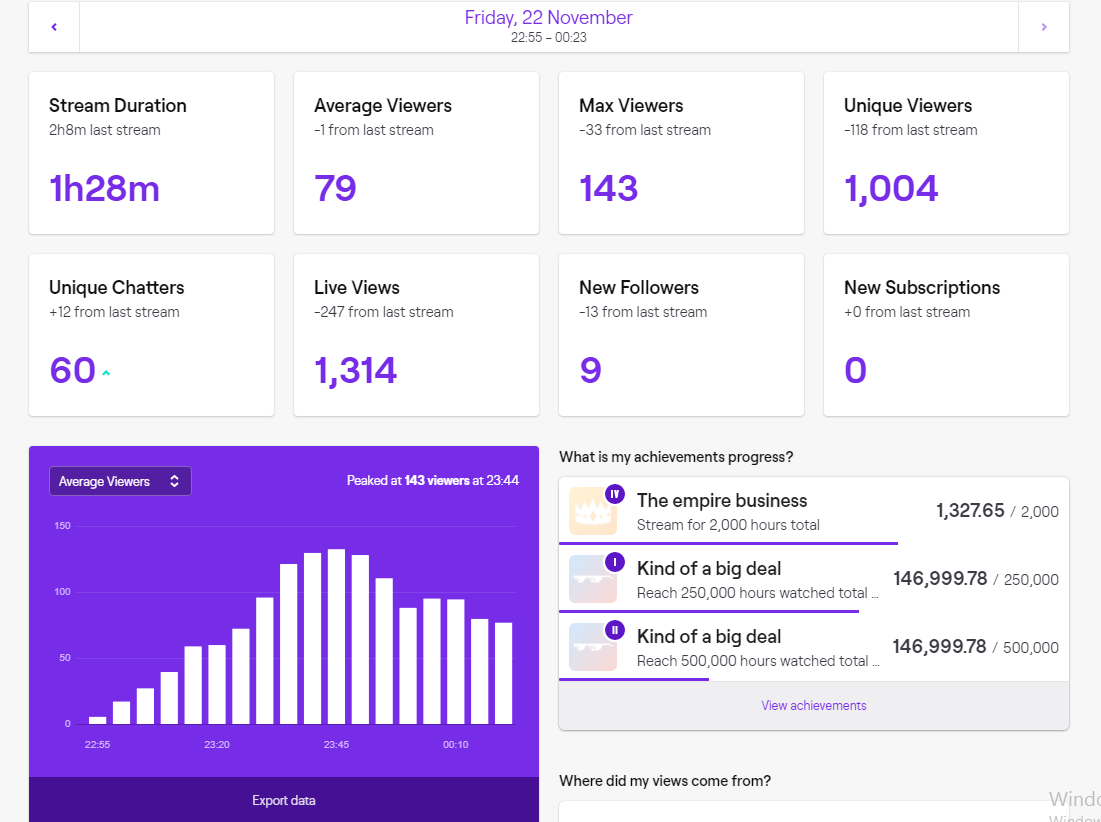Viewport: 1101px width, 822px height.
Task: Select the Live Views 1,314 card
Action: point(416,335)
